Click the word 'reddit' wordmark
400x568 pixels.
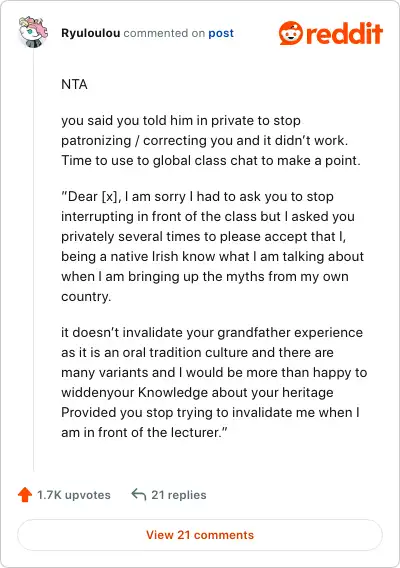[x=345, y=33]
